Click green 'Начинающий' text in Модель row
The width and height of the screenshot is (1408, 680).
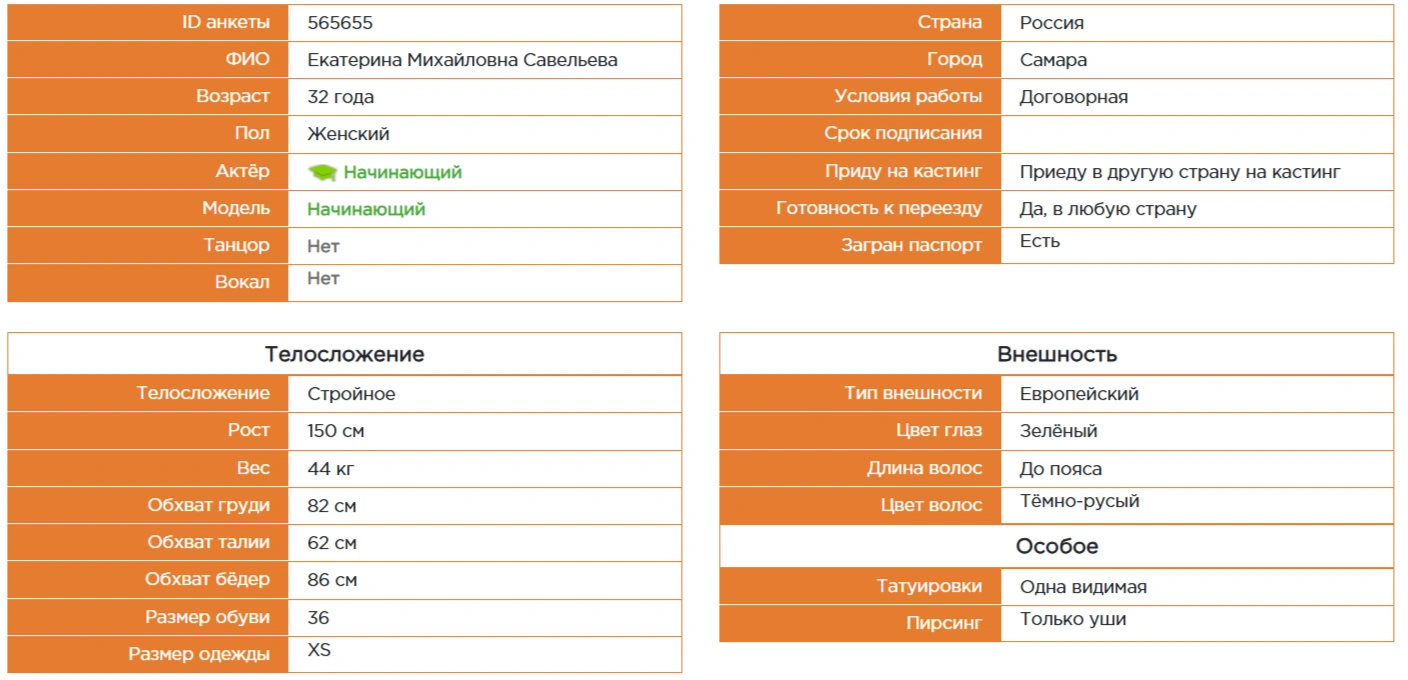pyautogui.click(x=366, y=209)
